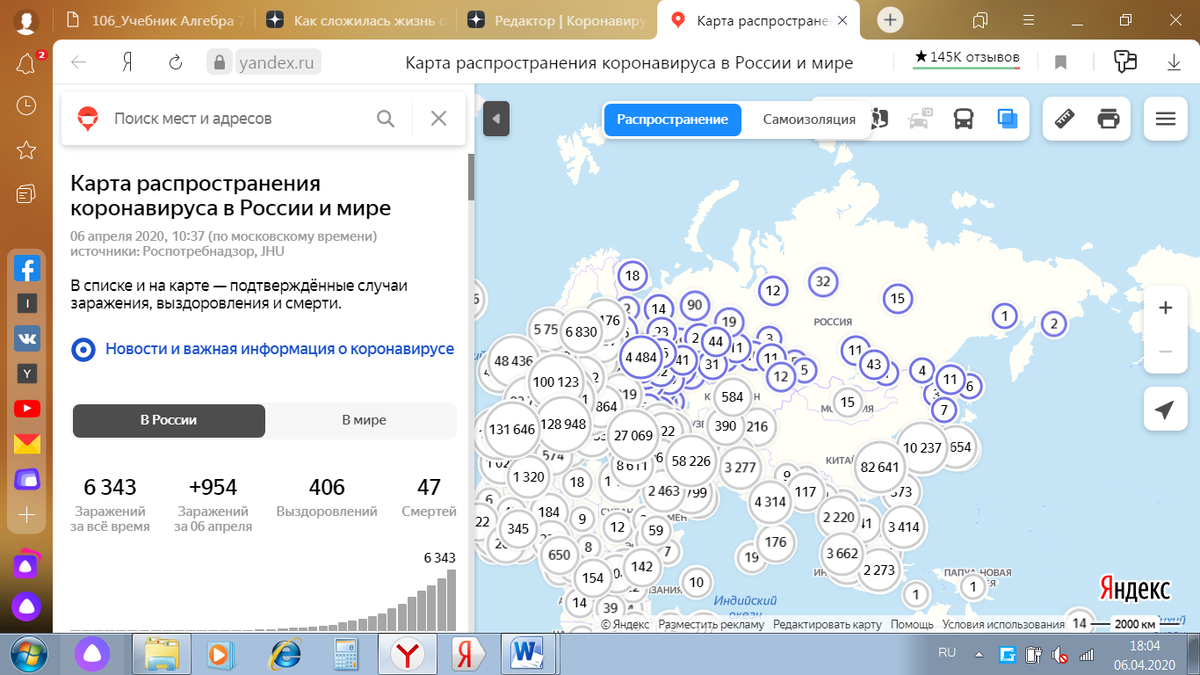
Task: Open Условия использования link
Action: [x=1003, y=624]
